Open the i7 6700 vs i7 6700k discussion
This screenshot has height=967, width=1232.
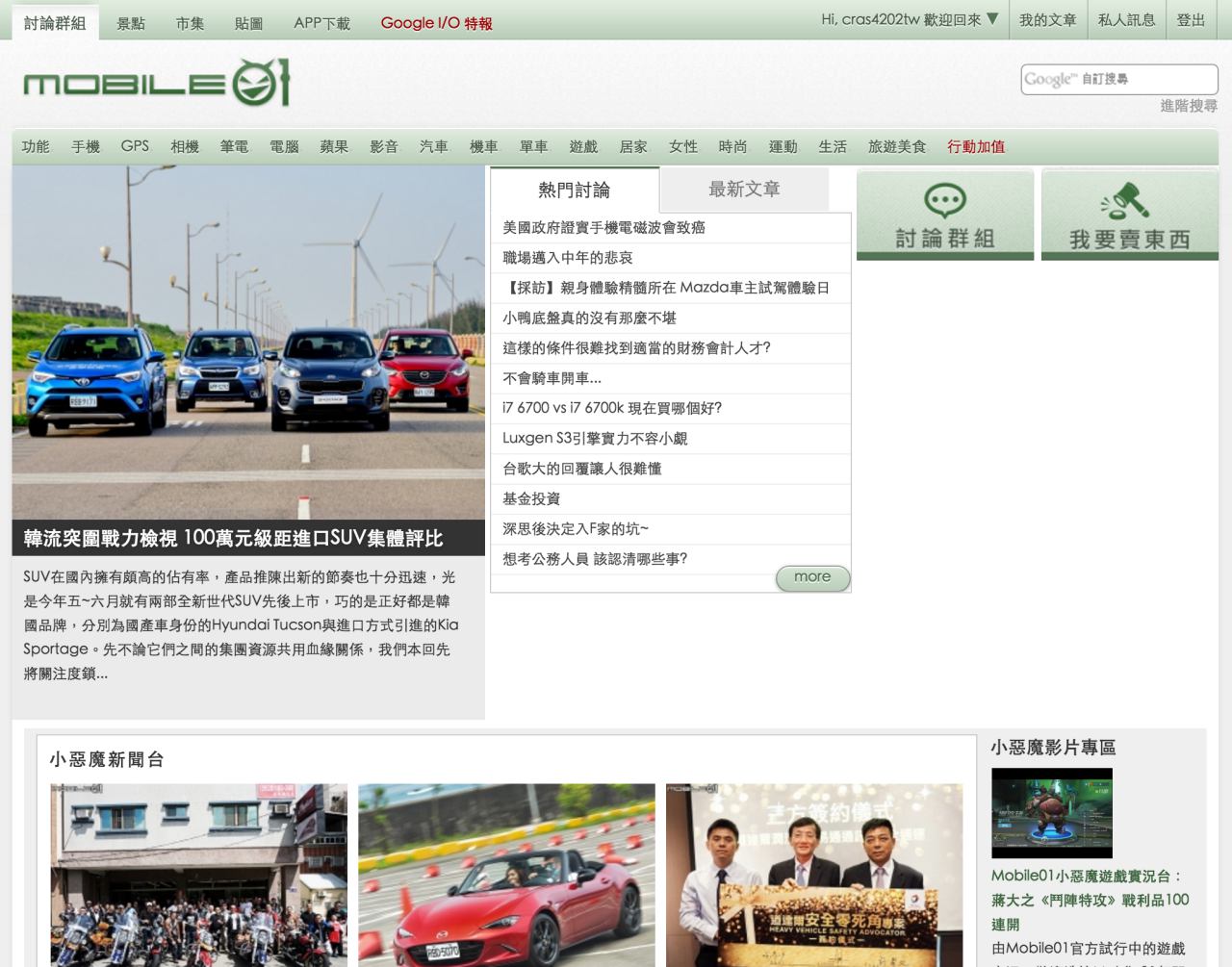612,408
